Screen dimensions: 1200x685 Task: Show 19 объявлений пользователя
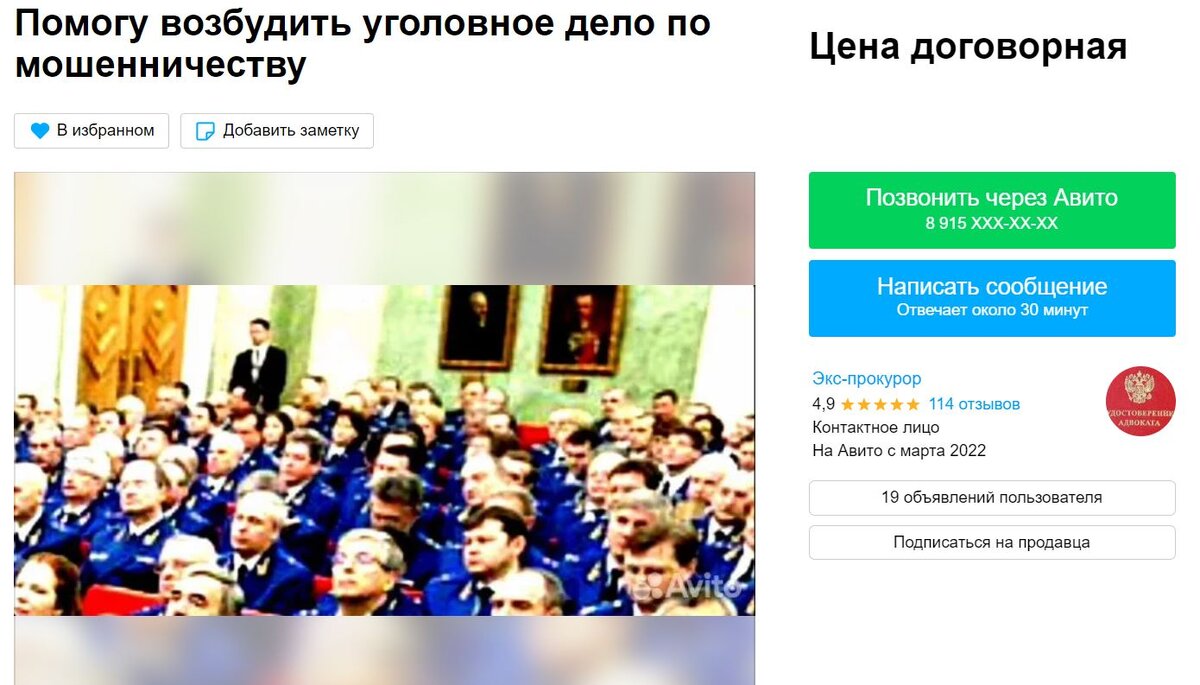(992, 498)
